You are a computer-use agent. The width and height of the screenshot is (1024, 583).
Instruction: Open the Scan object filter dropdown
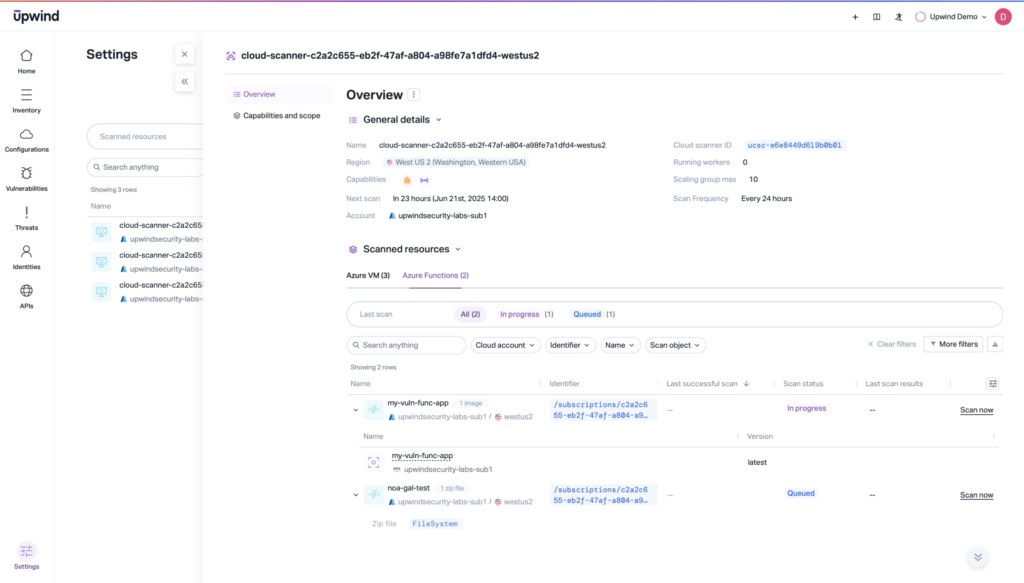coord(675,345)
